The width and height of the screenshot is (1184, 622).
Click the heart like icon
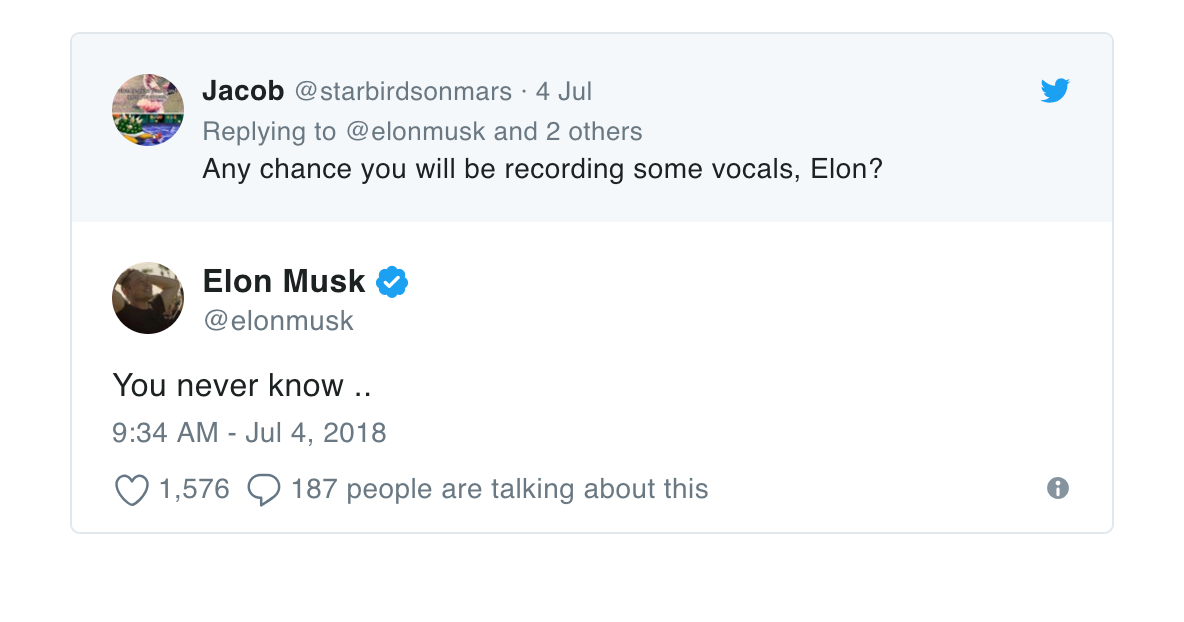point(131,489)
